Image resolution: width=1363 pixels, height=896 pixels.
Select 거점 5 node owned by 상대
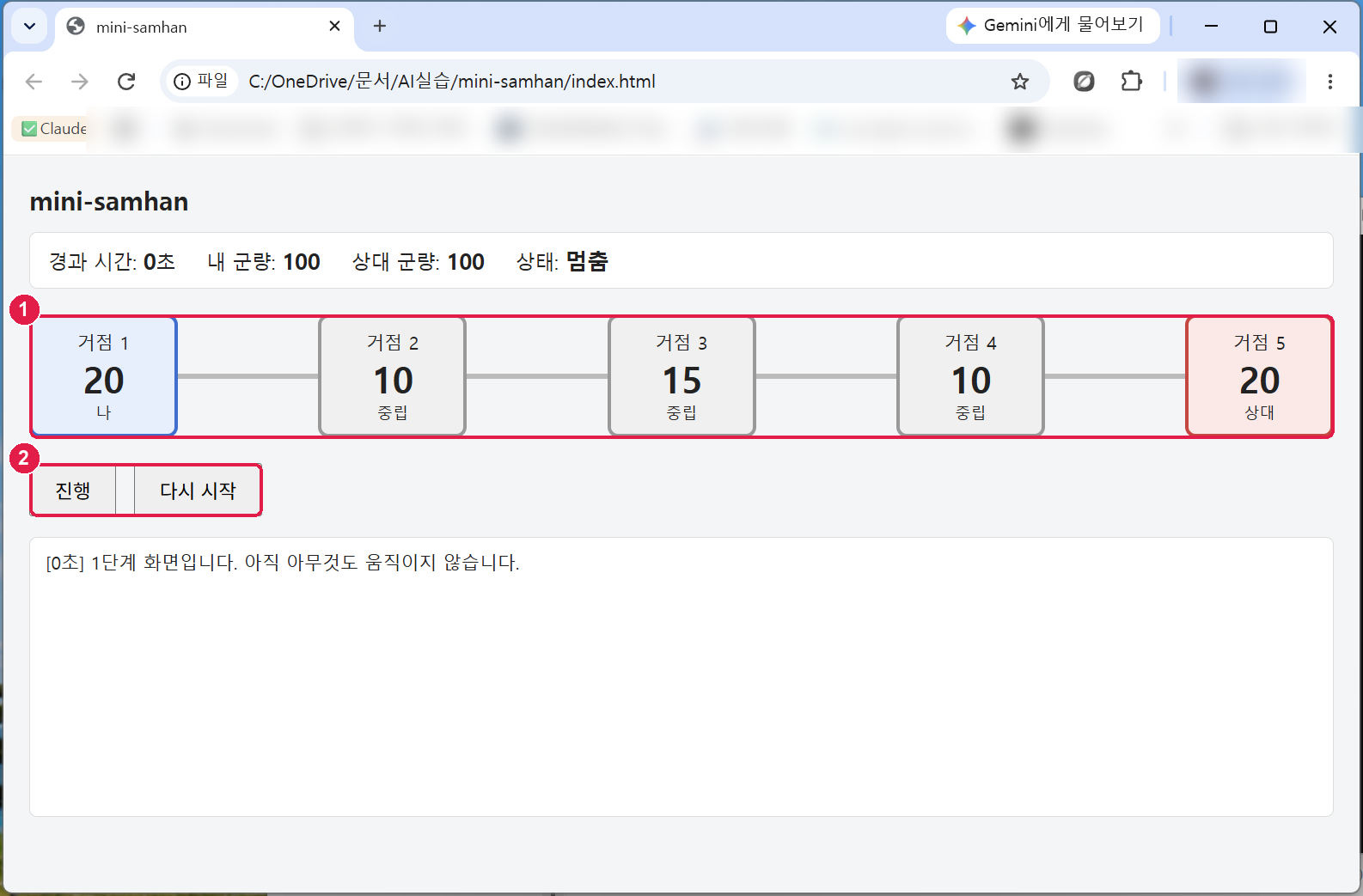pyautogui.click(x=1260, y=376)
